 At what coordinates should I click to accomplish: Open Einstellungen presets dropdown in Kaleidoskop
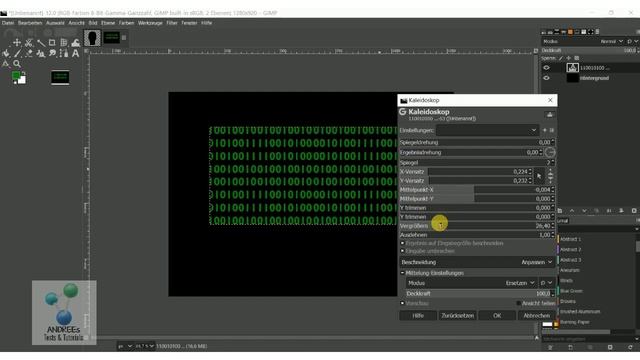[x=487, y=130]
